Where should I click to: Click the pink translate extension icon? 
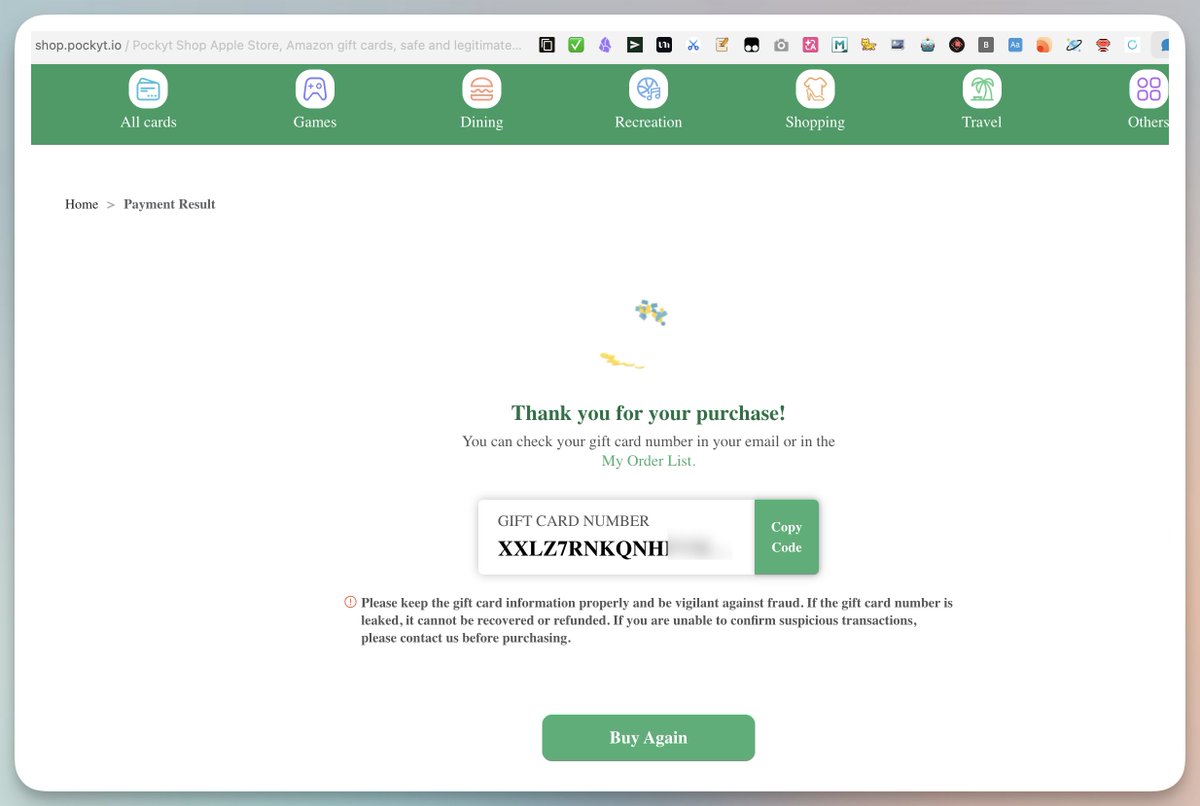(811, 45)
